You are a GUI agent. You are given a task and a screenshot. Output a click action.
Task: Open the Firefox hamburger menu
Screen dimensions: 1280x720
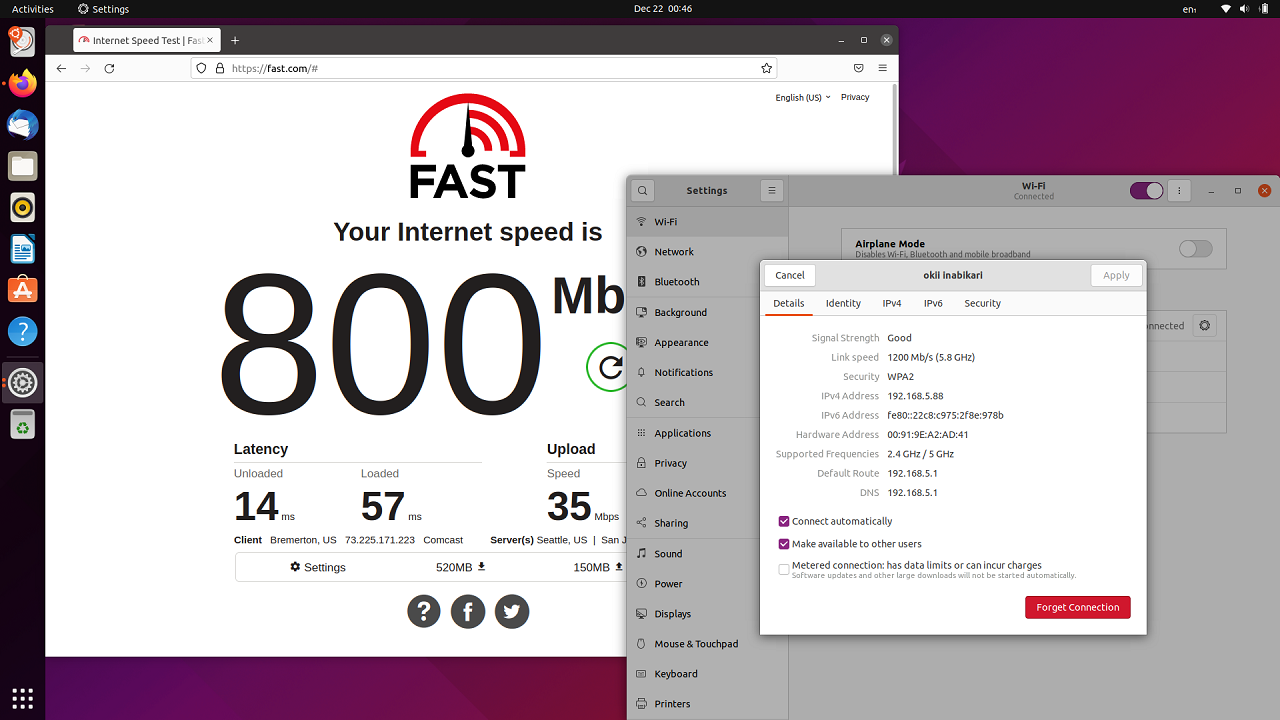click(x=882, y=68)
